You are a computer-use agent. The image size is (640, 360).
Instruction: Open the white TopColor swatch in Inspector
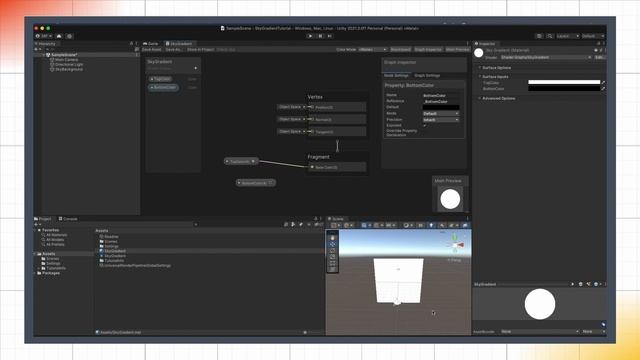point(564,82)
